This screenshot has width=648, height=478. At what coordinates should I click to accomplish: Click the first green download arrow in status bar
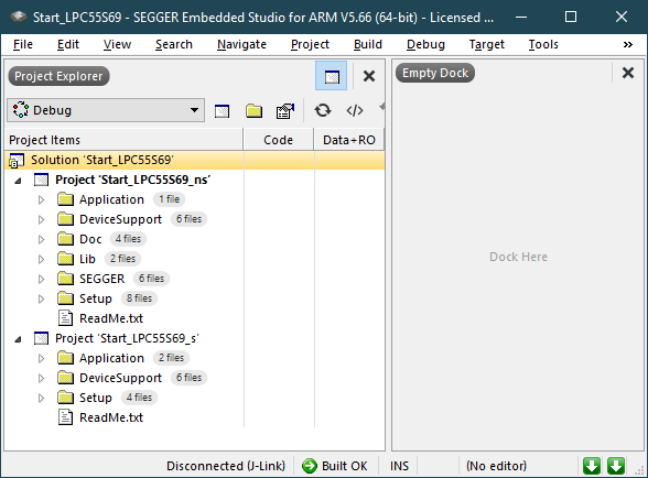(592, 466)
